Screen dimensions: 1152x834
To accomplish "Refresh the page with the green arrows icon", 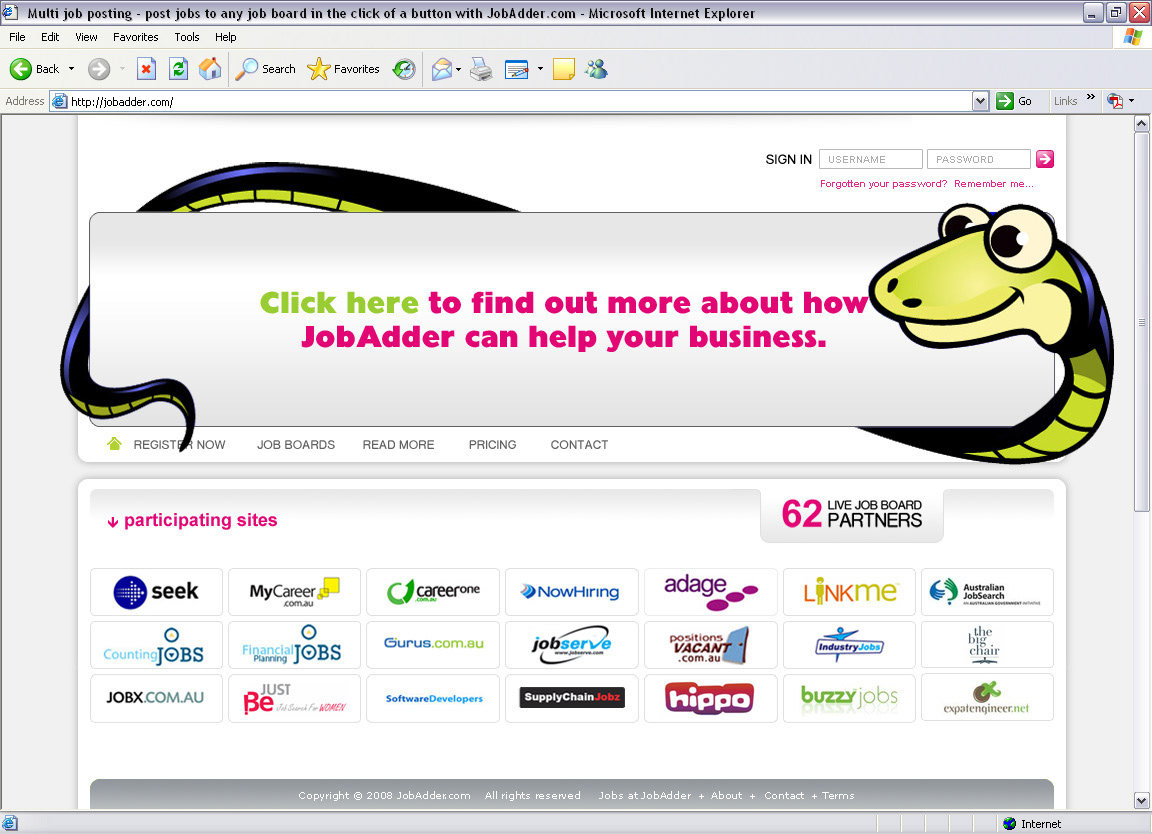I will 178,69.
